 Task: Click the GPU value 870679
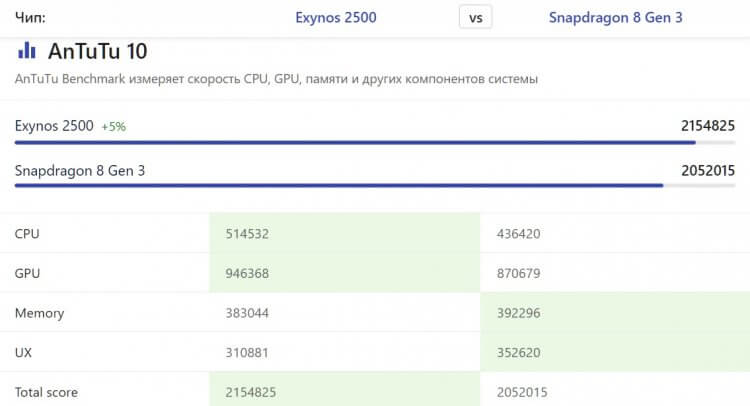518,274
